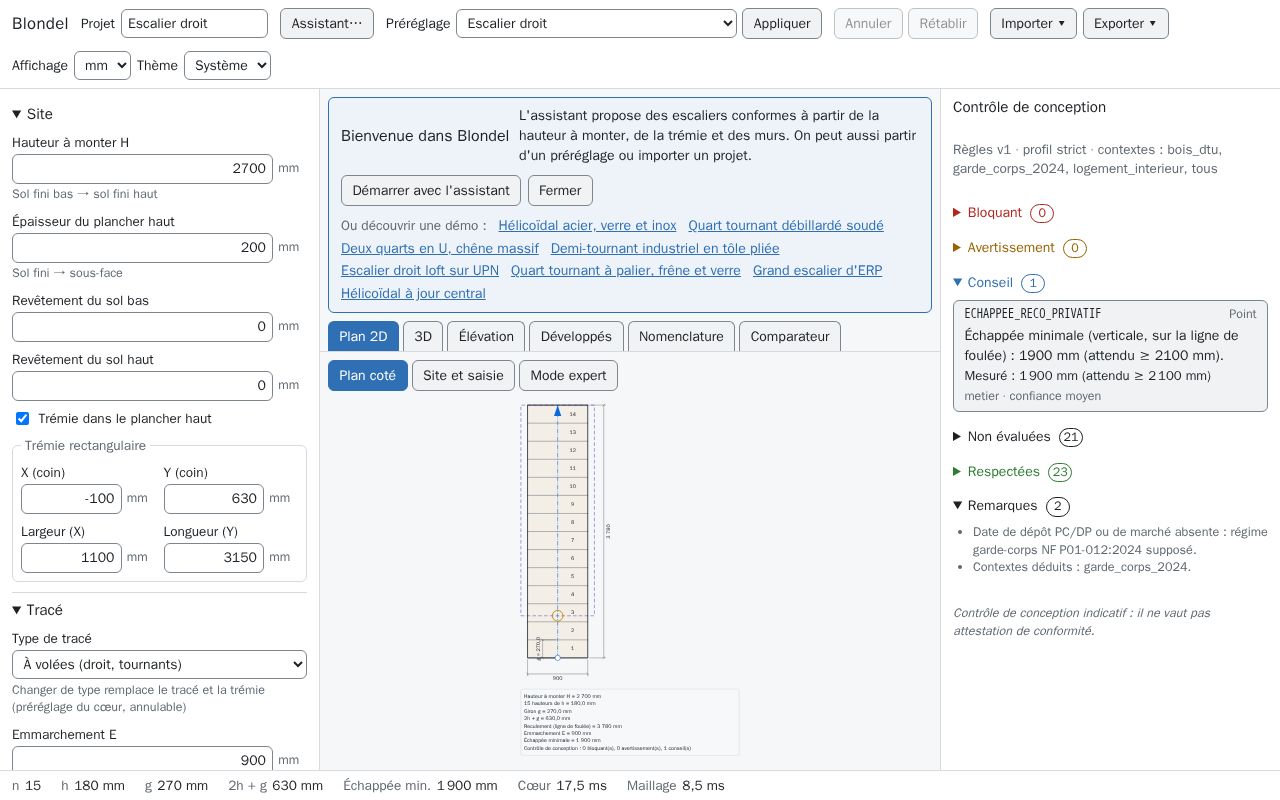Collapse the Site section
1280x800 pixels.
[x=33, y=114]
